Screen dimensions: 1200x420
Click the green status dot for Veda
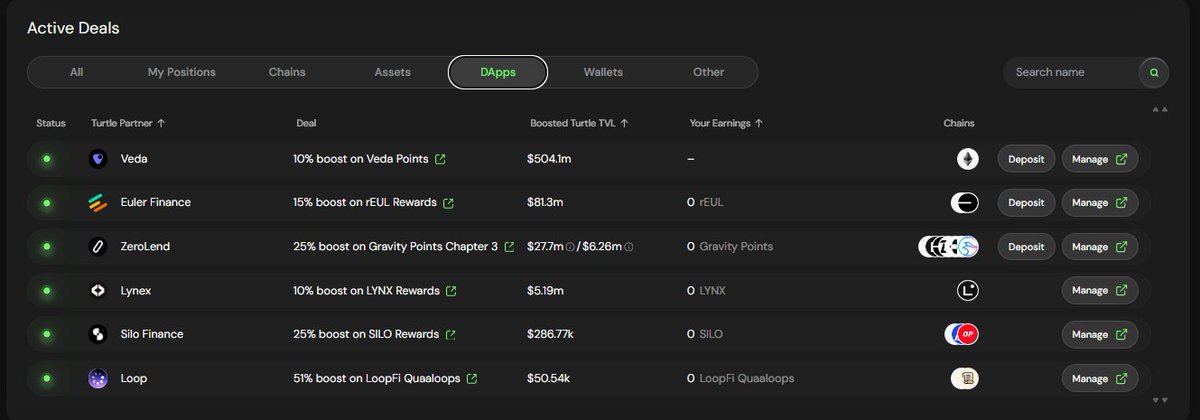point(46,158)
